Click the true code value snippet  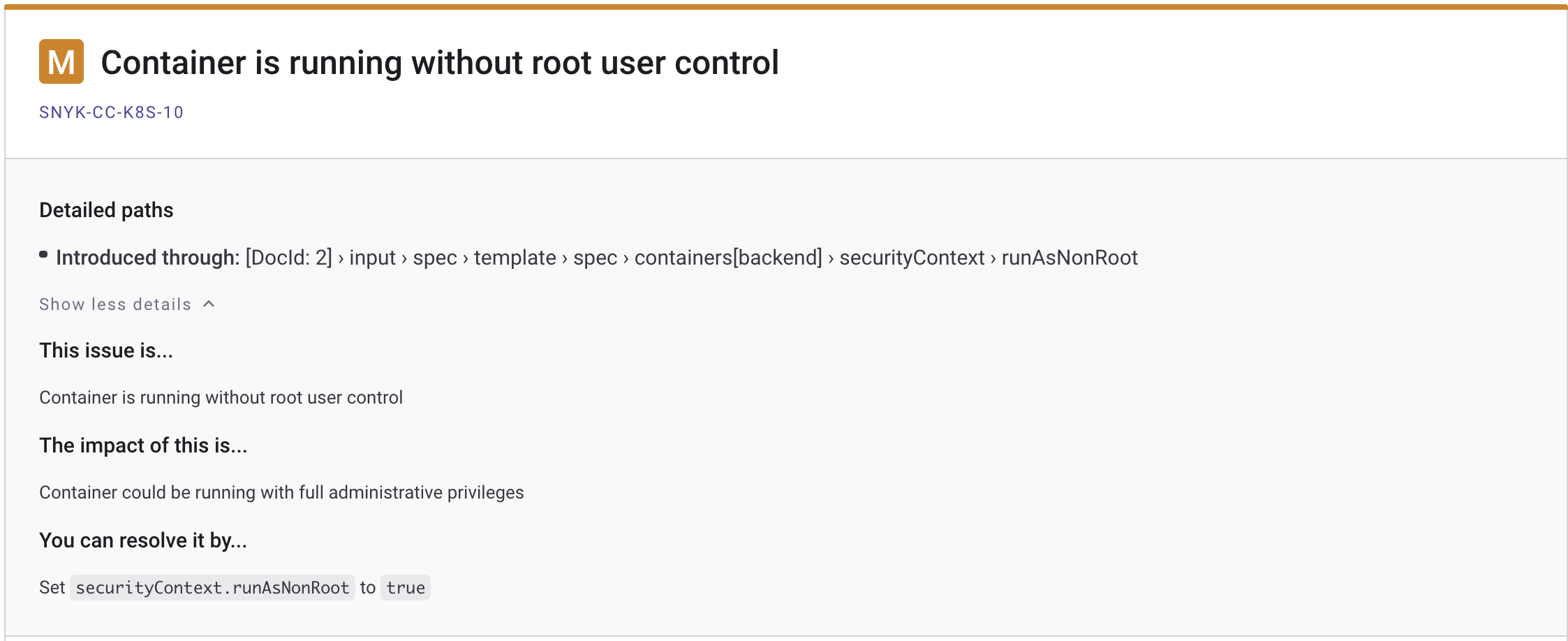tap(406, 587)
